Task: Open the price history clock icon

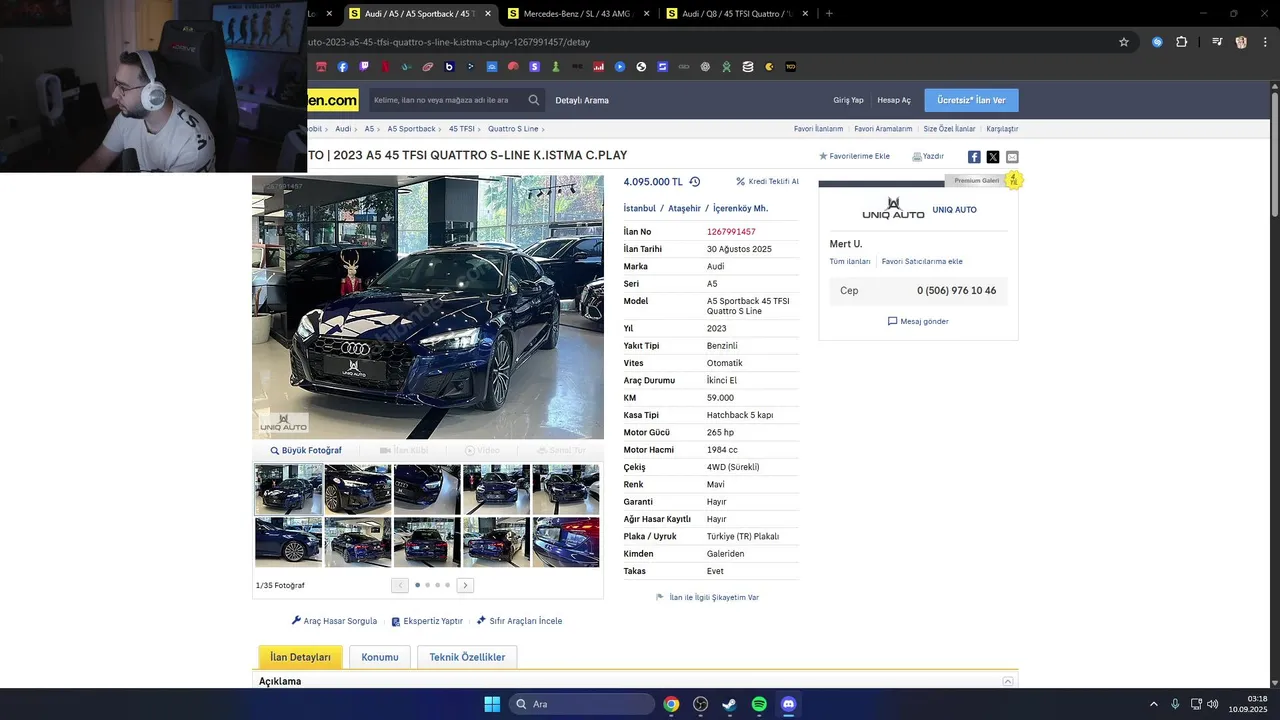Action: pos(695,182)
